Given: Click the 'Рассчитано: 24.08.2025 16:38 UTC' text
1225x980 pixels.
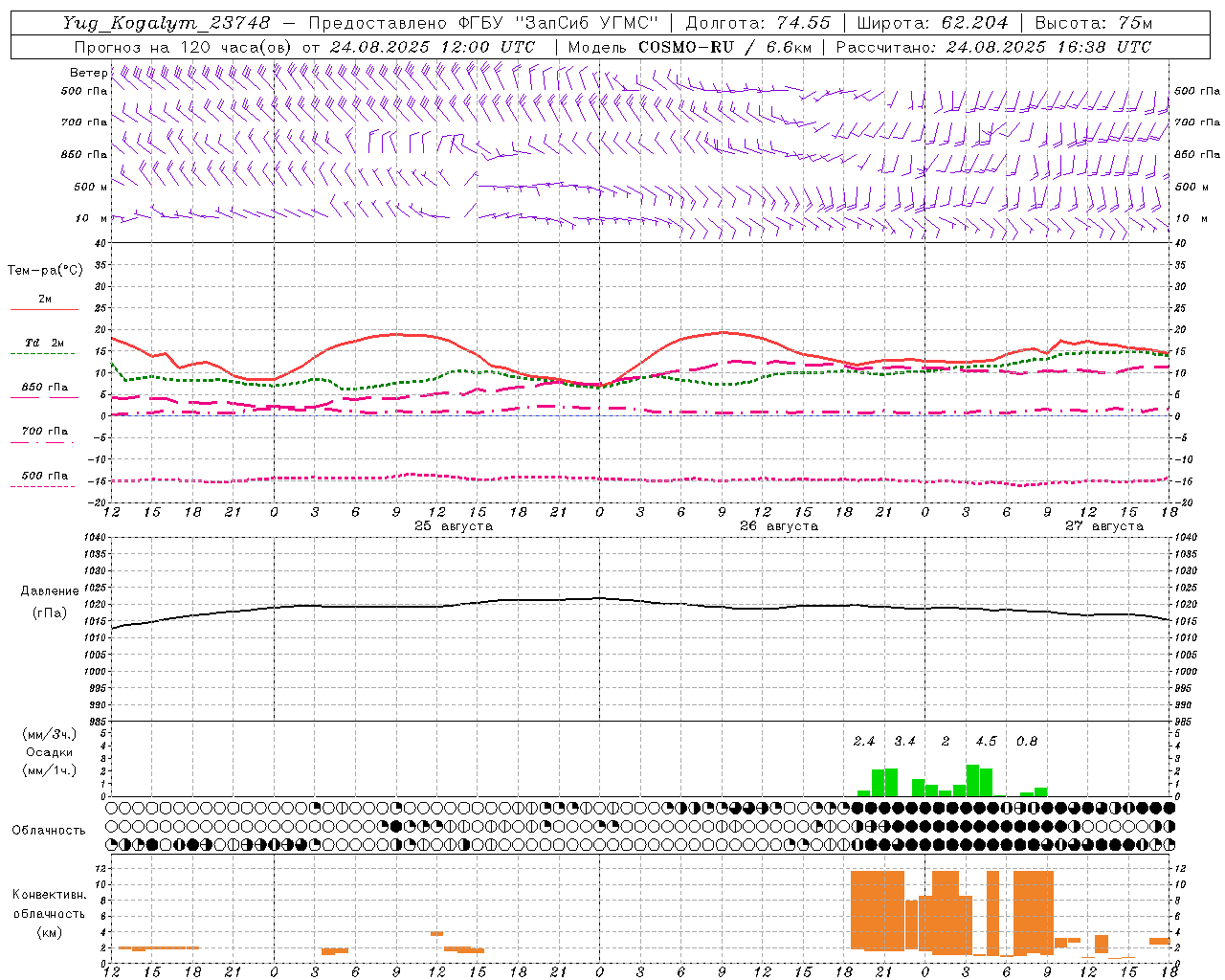Looking at the screenshot, I should pyautogui.click(x=993, y=47).
